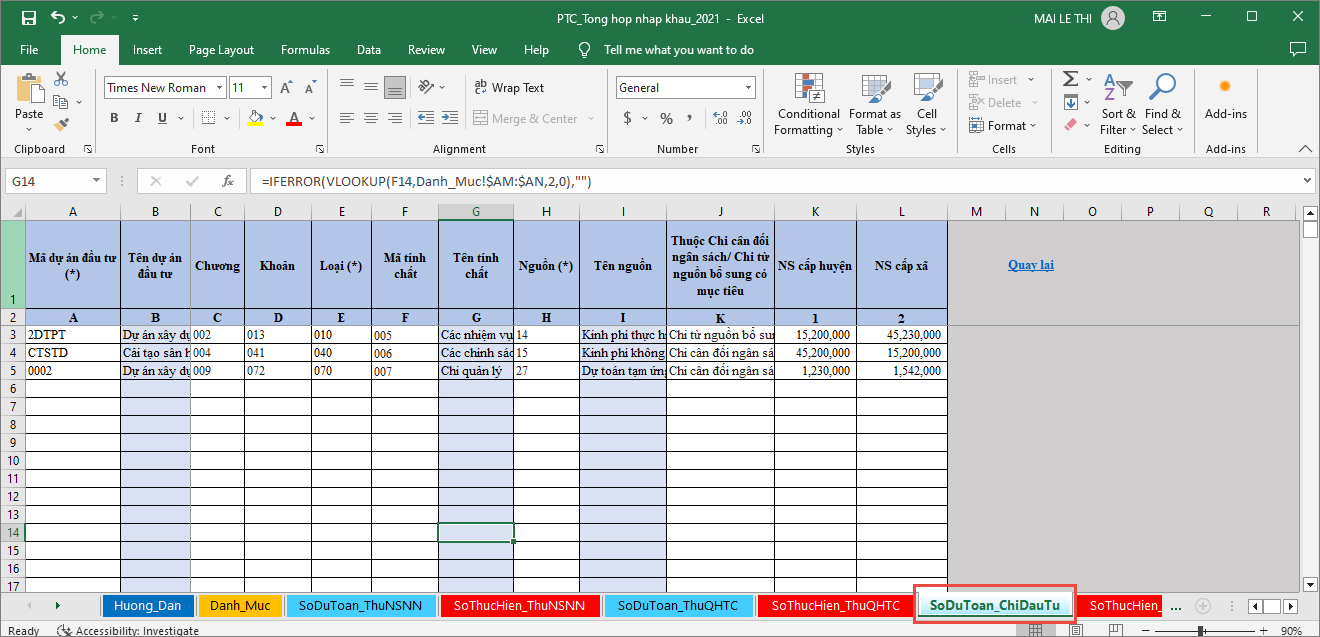
Task: Apply the red font color swatch
Action: [x=293, y=118]
